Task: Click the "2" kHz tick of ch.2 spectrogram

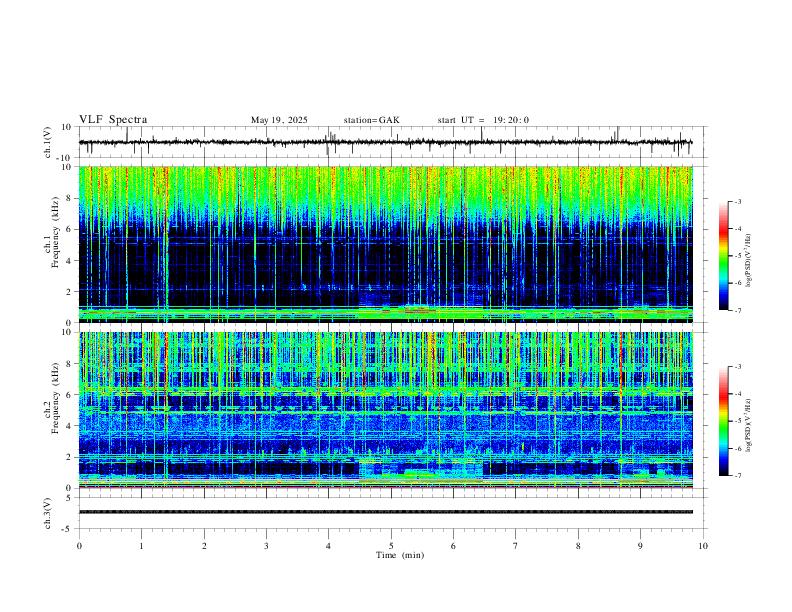Action: pos(70,457)
